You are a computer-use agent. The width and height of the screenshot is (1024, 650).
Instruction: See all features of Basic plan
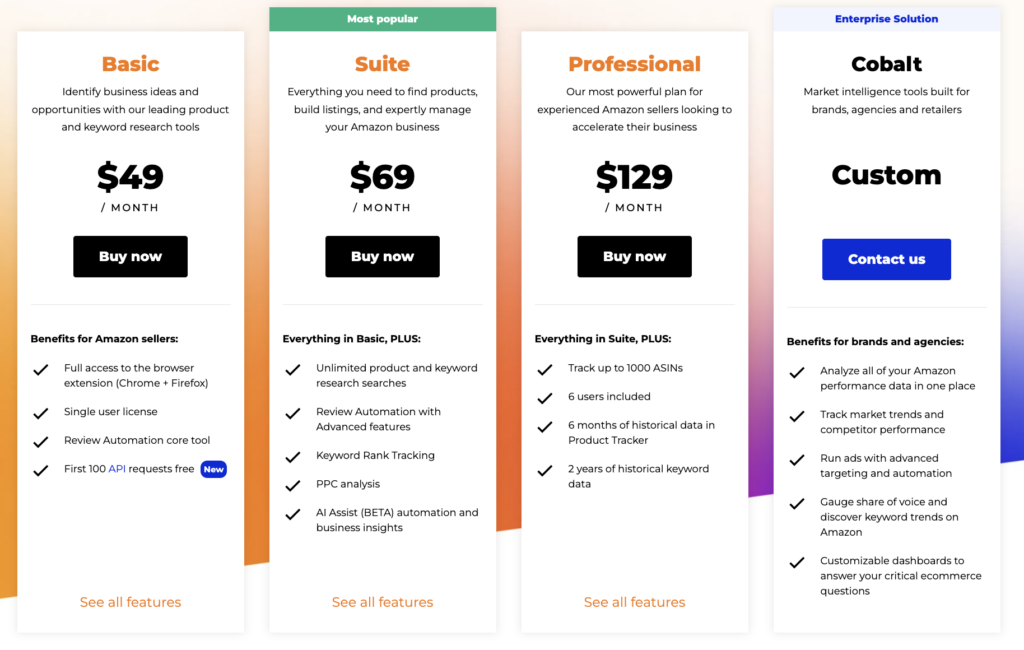pyautogui.click(x=130, y=602)
